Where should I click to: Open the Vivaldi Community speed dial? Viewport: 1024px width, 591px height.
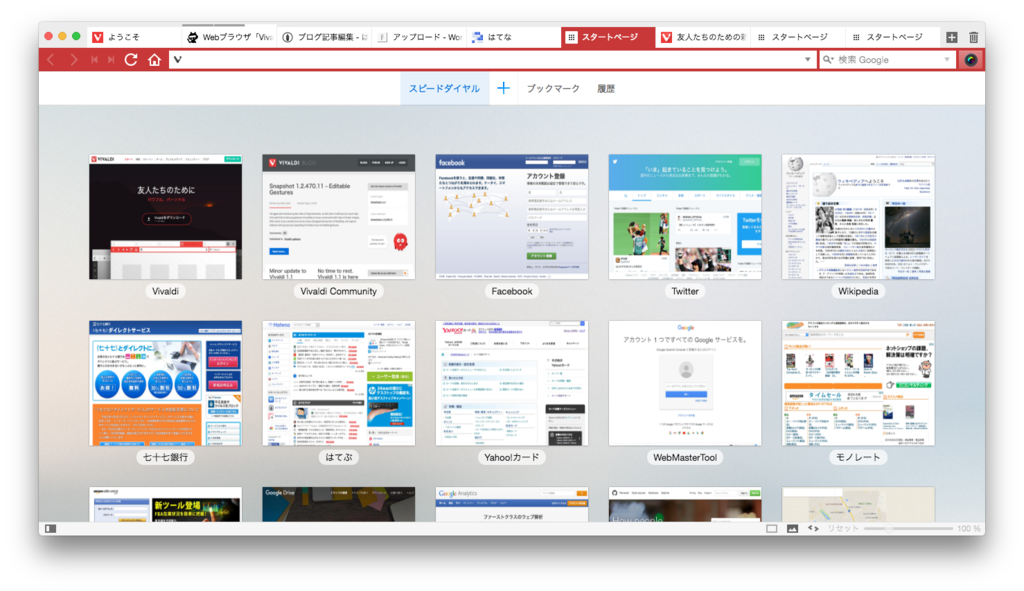338,217
